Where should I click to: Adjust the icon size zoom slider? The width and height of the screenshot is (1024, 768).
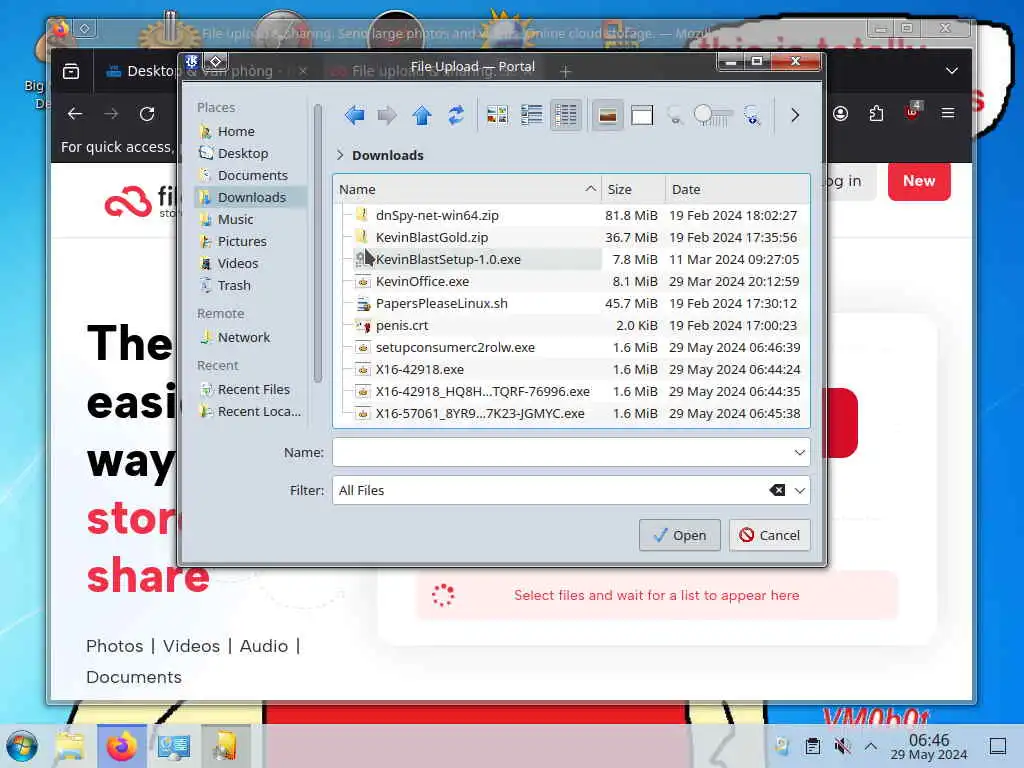pos(713,116)
